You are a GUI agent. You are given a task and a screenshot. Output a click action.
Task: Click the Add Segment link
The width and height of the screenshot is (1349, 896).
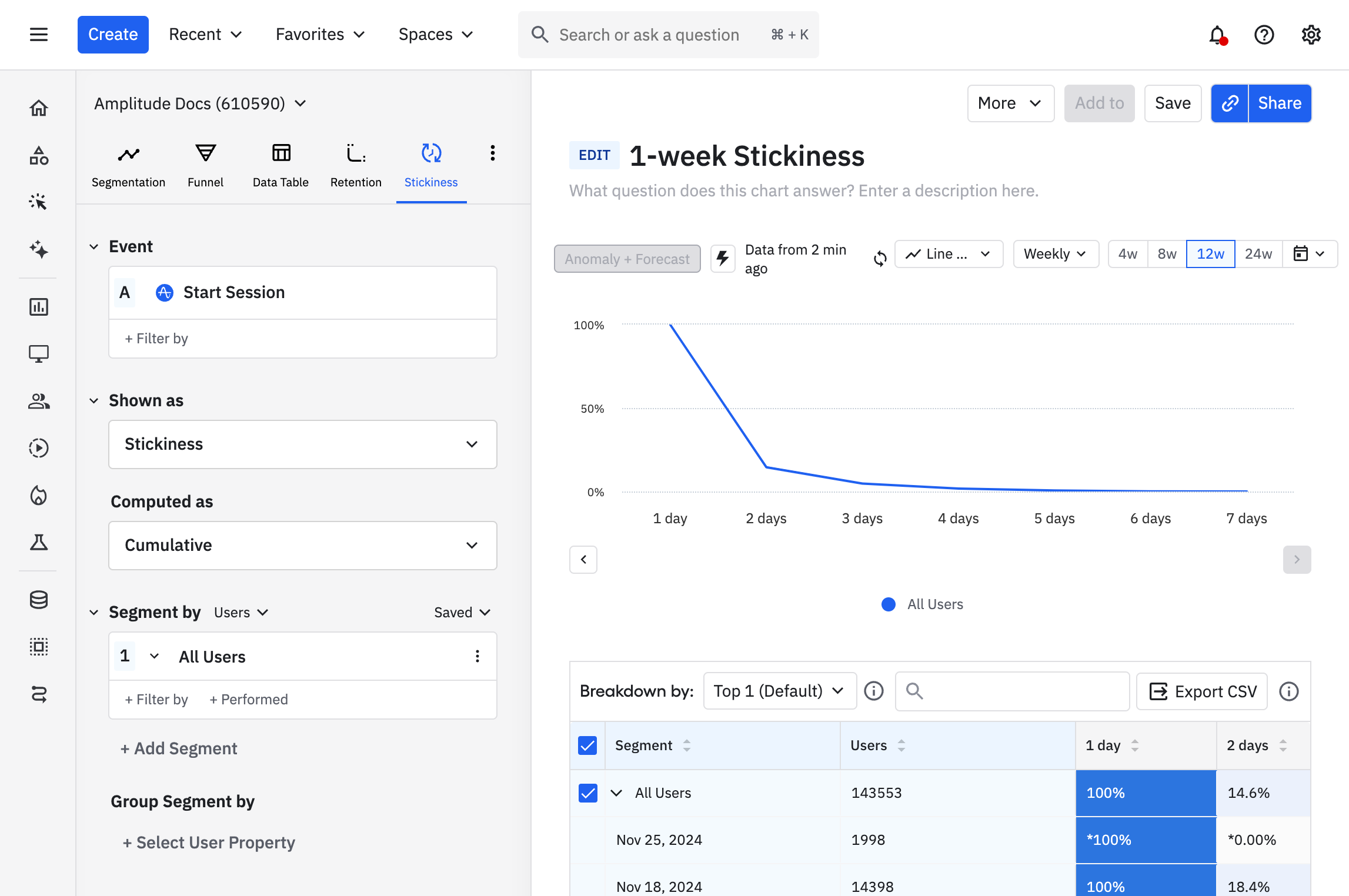click(179, 748)
